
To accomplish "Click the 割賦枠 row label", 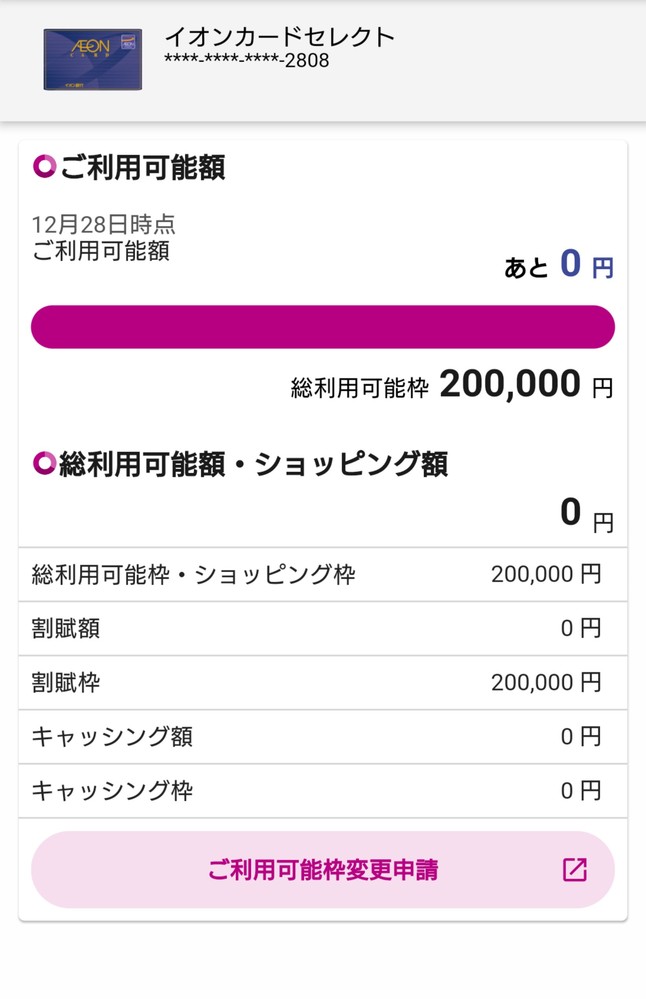I will [65, 683].
